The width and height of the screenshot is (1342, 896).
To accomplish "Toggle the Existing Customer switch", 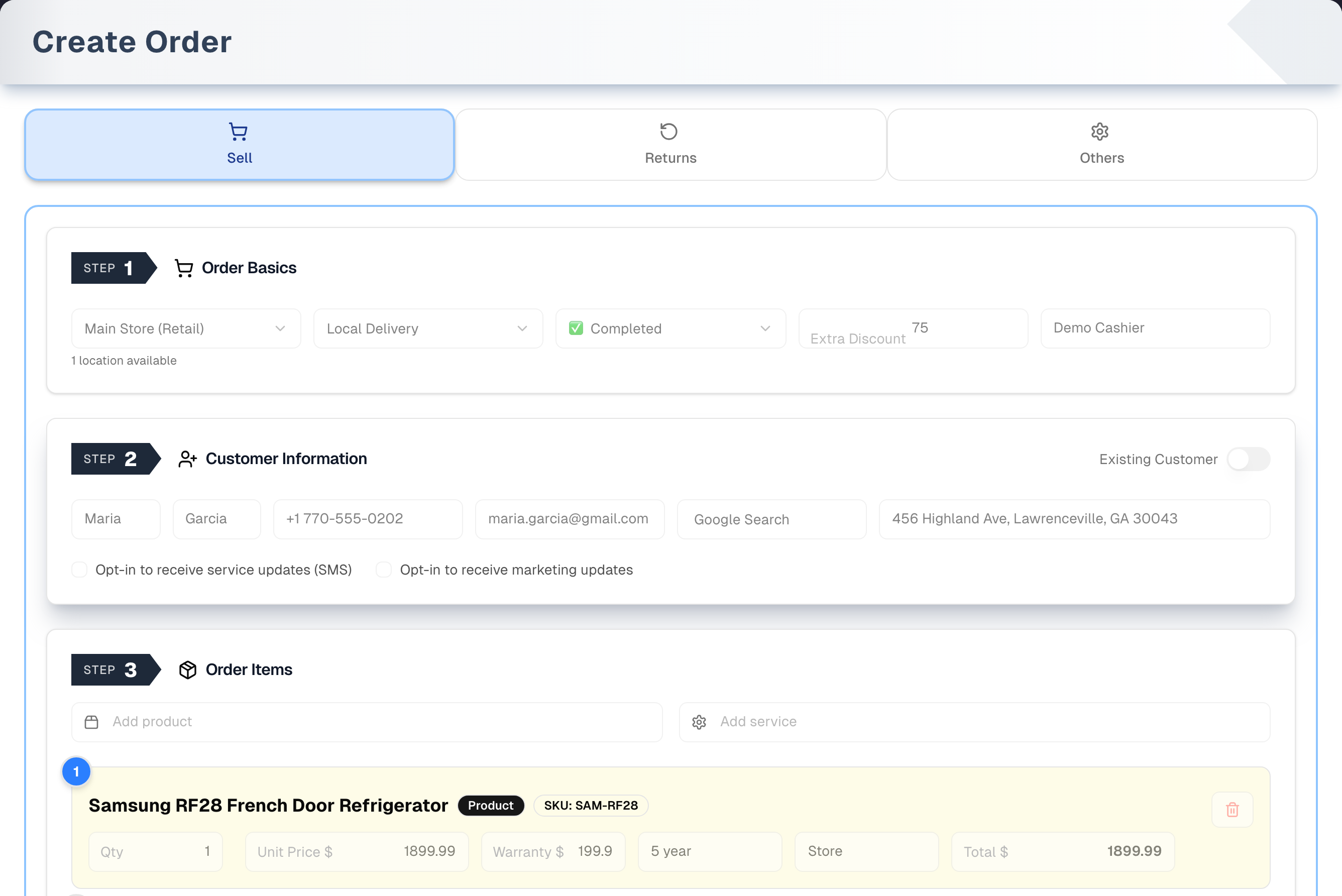I will click(x=1248, y=460).
